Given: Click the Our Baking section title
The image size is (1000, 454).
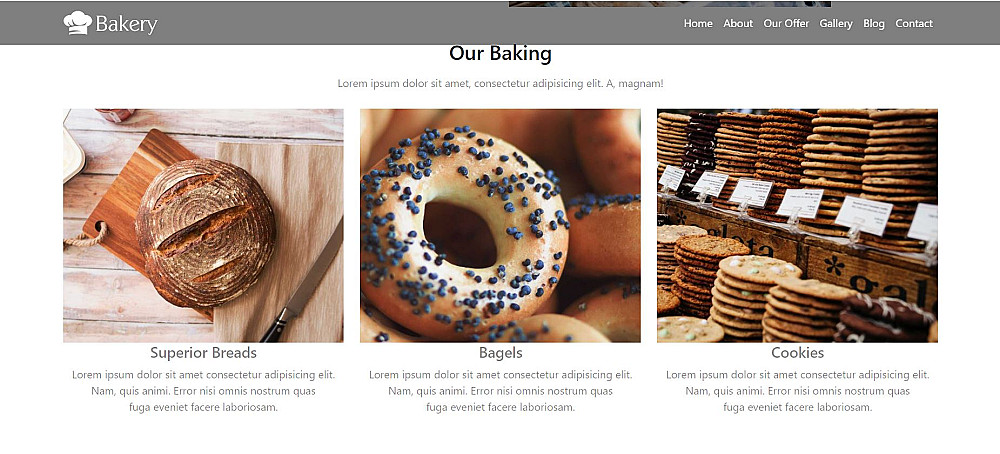Looking at the screenshot, I should point(500,54).
